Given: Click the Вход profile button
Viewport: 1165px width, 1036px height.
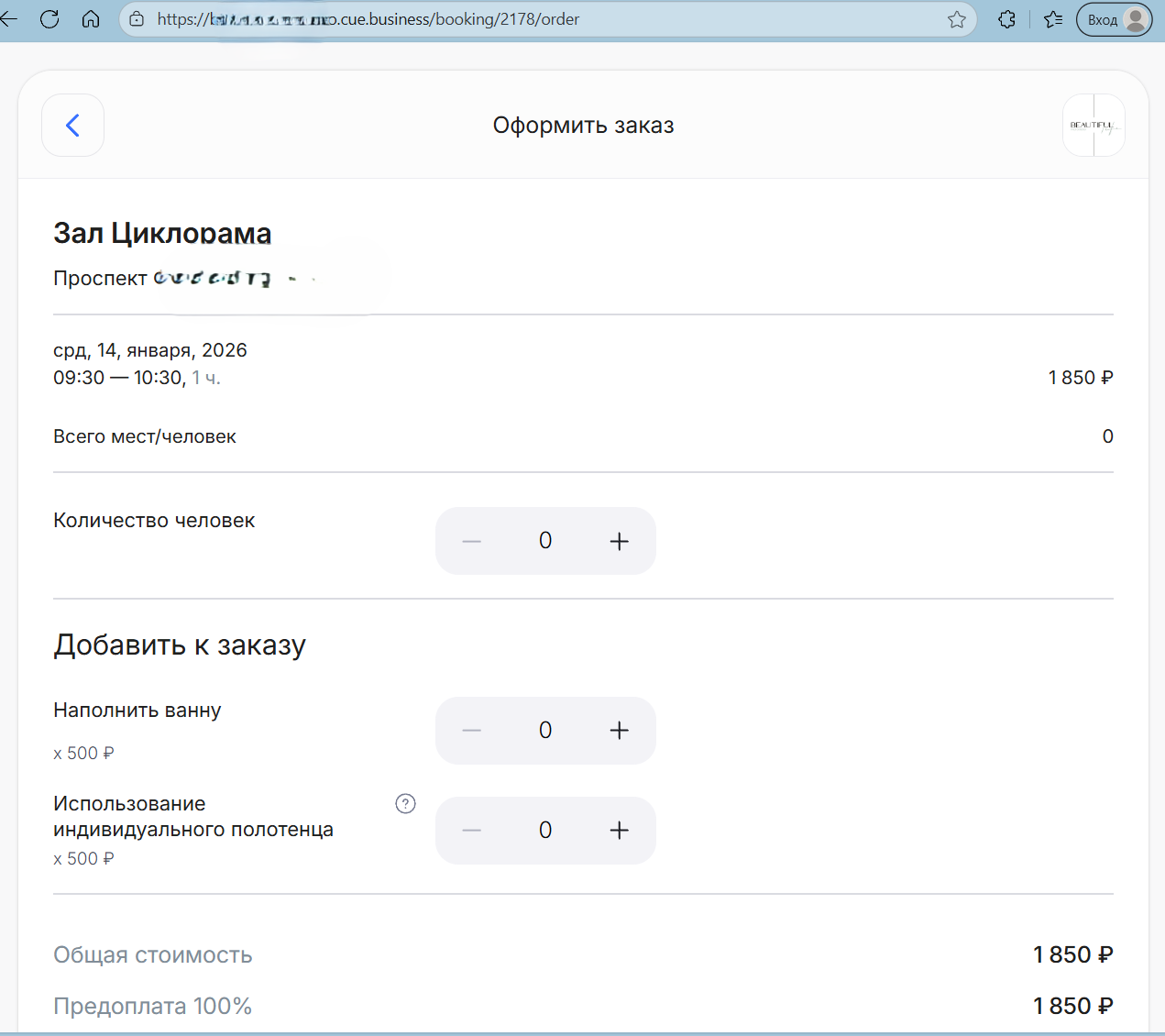Looking at the screenshot, I should [x=1113, y=19].
